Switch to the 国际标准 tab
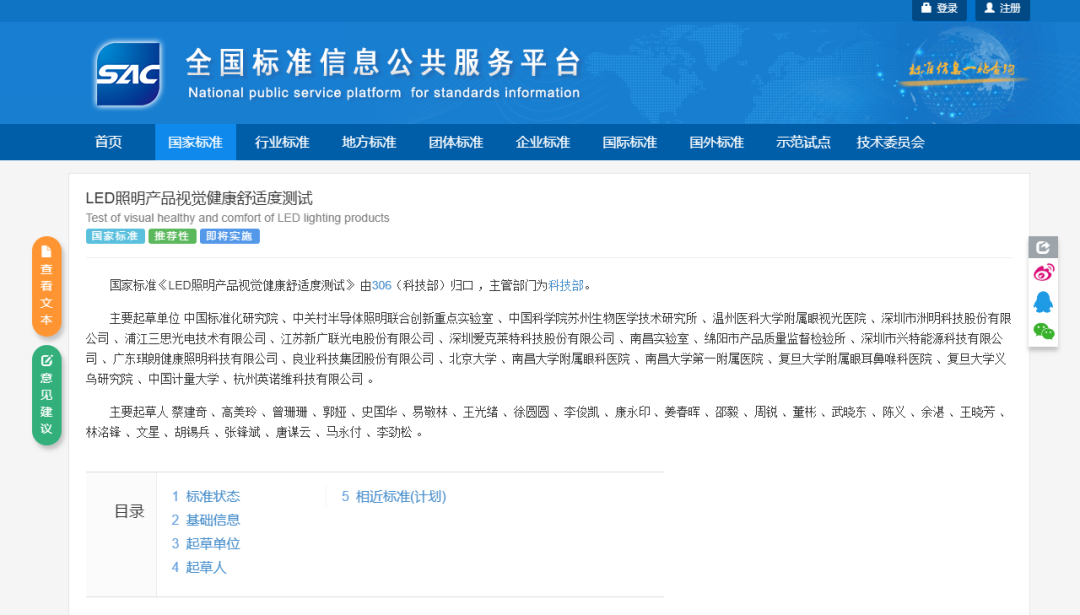 629,142
